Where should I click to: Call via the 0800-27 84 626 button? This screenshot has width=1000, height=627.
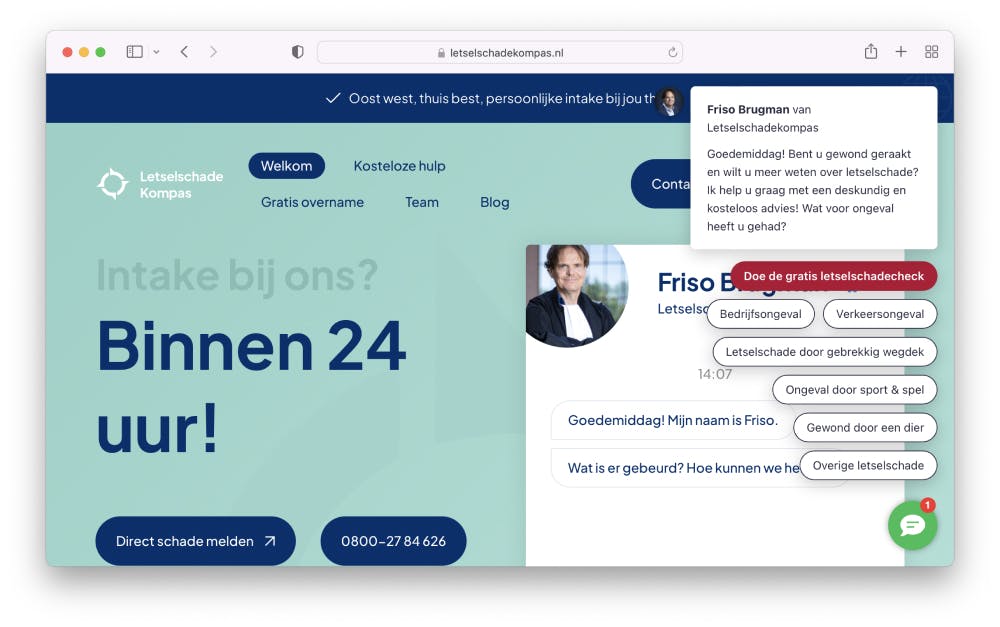(x=393, y=541)
